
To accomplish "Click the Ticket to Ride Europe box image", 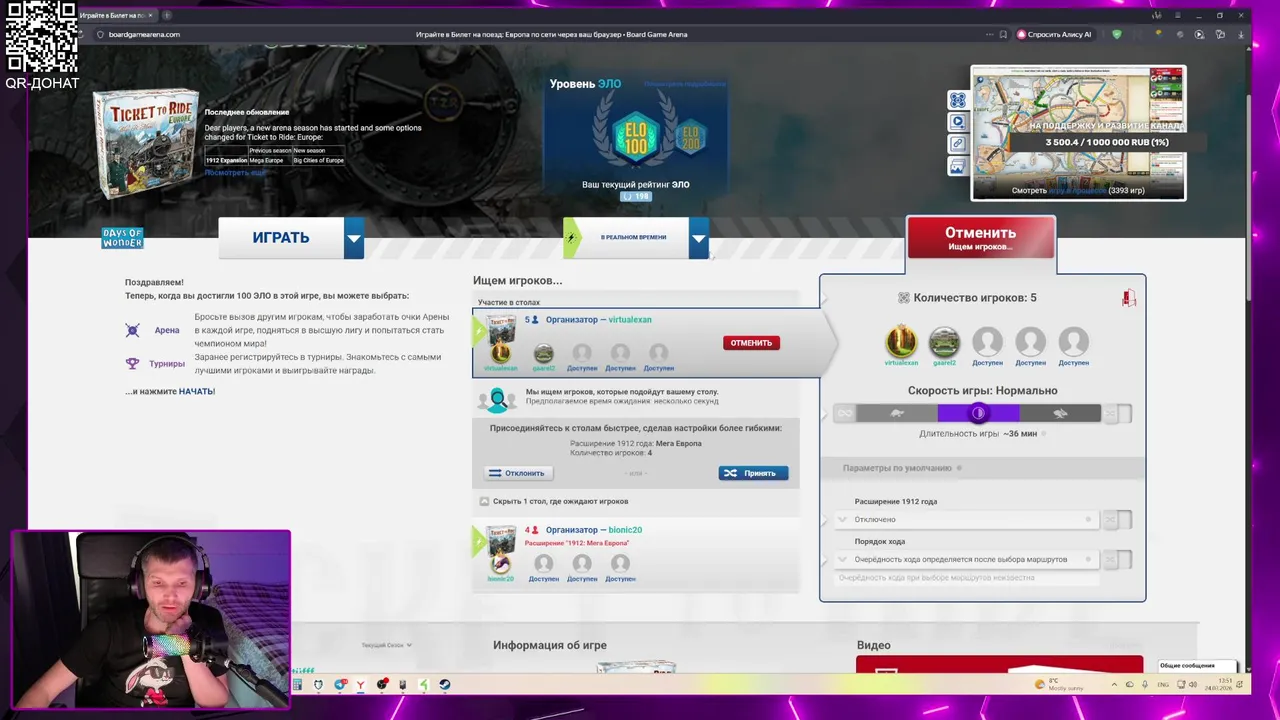I will coord(146,145).
